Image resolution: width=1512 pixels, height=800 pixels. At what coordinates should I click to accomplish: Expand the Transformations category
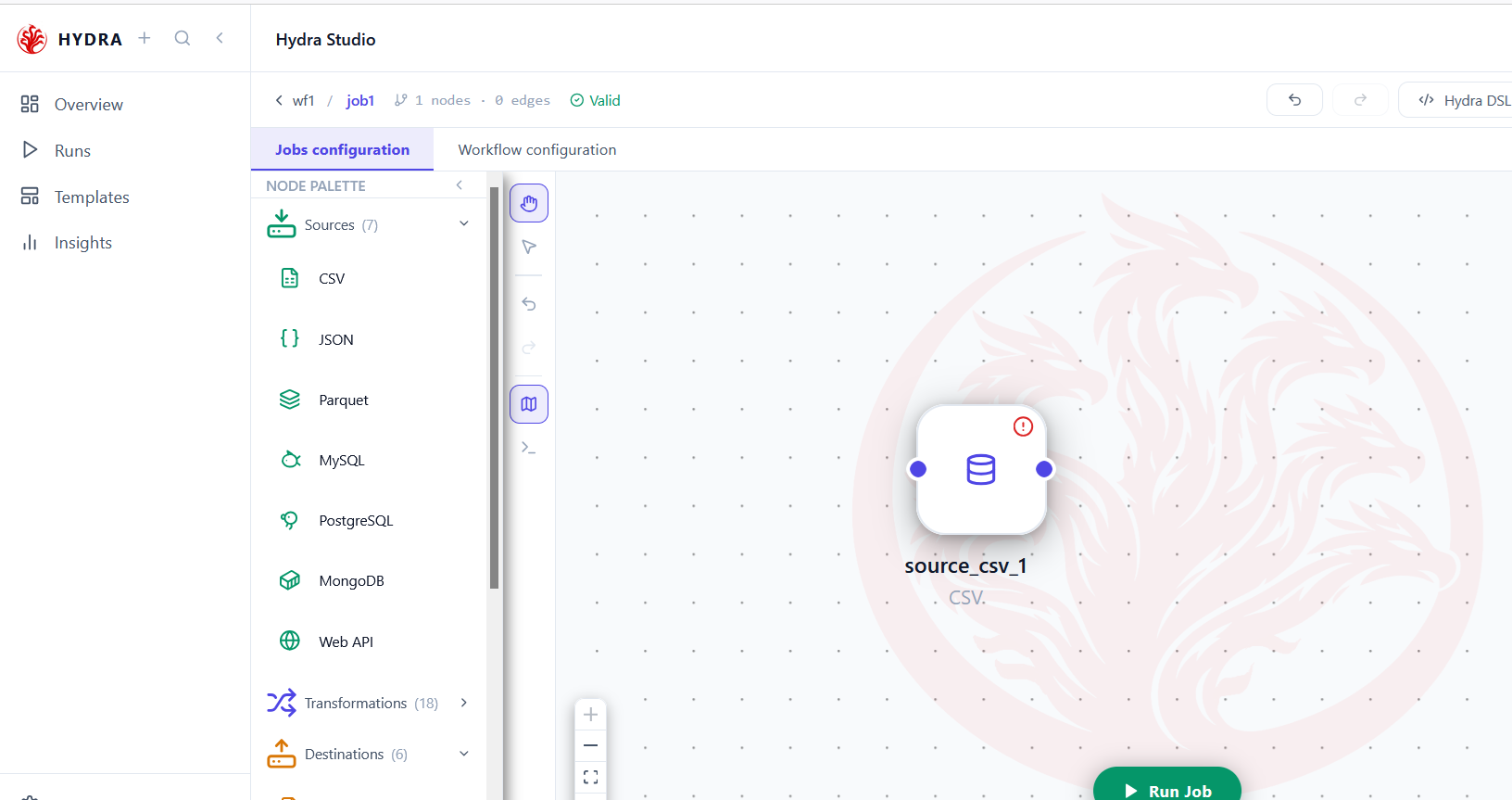click(x=464, y=703)
